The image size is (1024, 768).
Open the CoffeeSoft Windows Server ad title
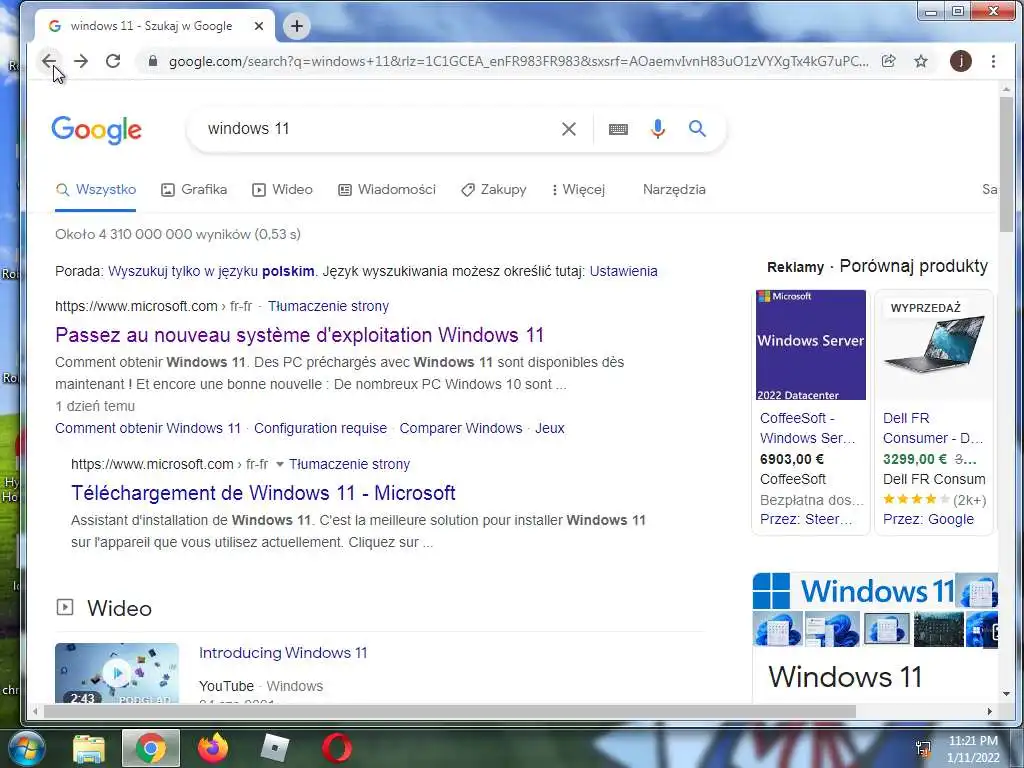pos(808,428)
